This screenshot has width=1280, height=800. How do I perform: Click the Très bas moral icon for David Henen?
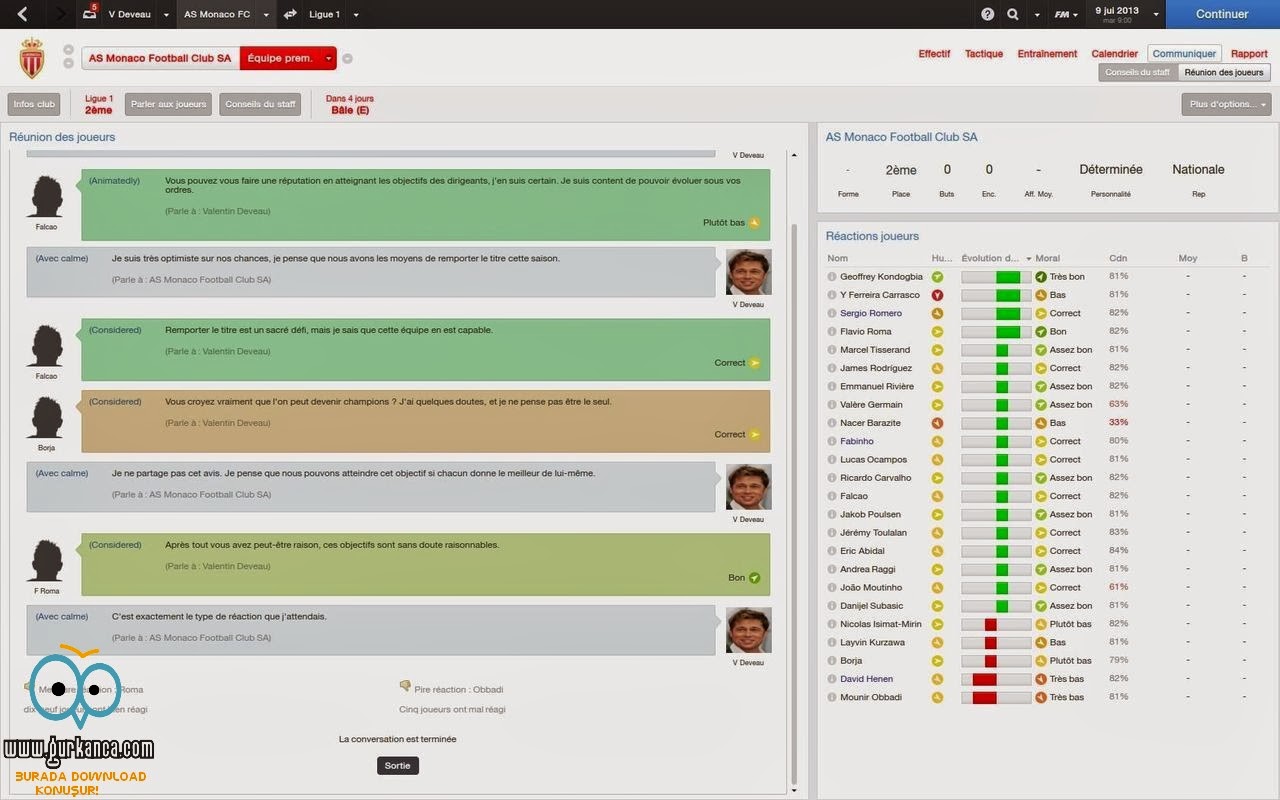[x=1041, y=679]
